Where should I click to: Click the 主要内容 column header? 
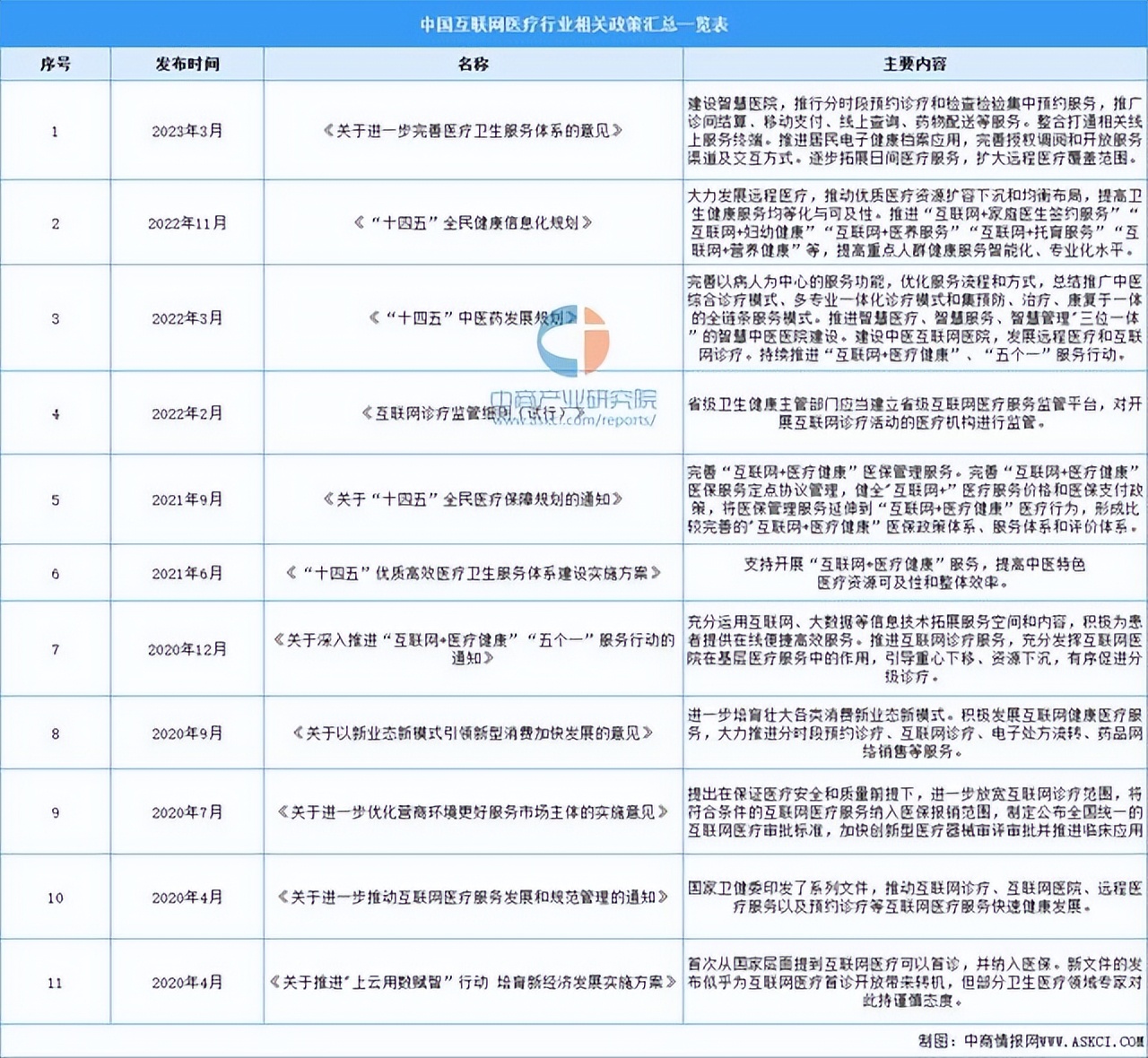coord(914,65)
